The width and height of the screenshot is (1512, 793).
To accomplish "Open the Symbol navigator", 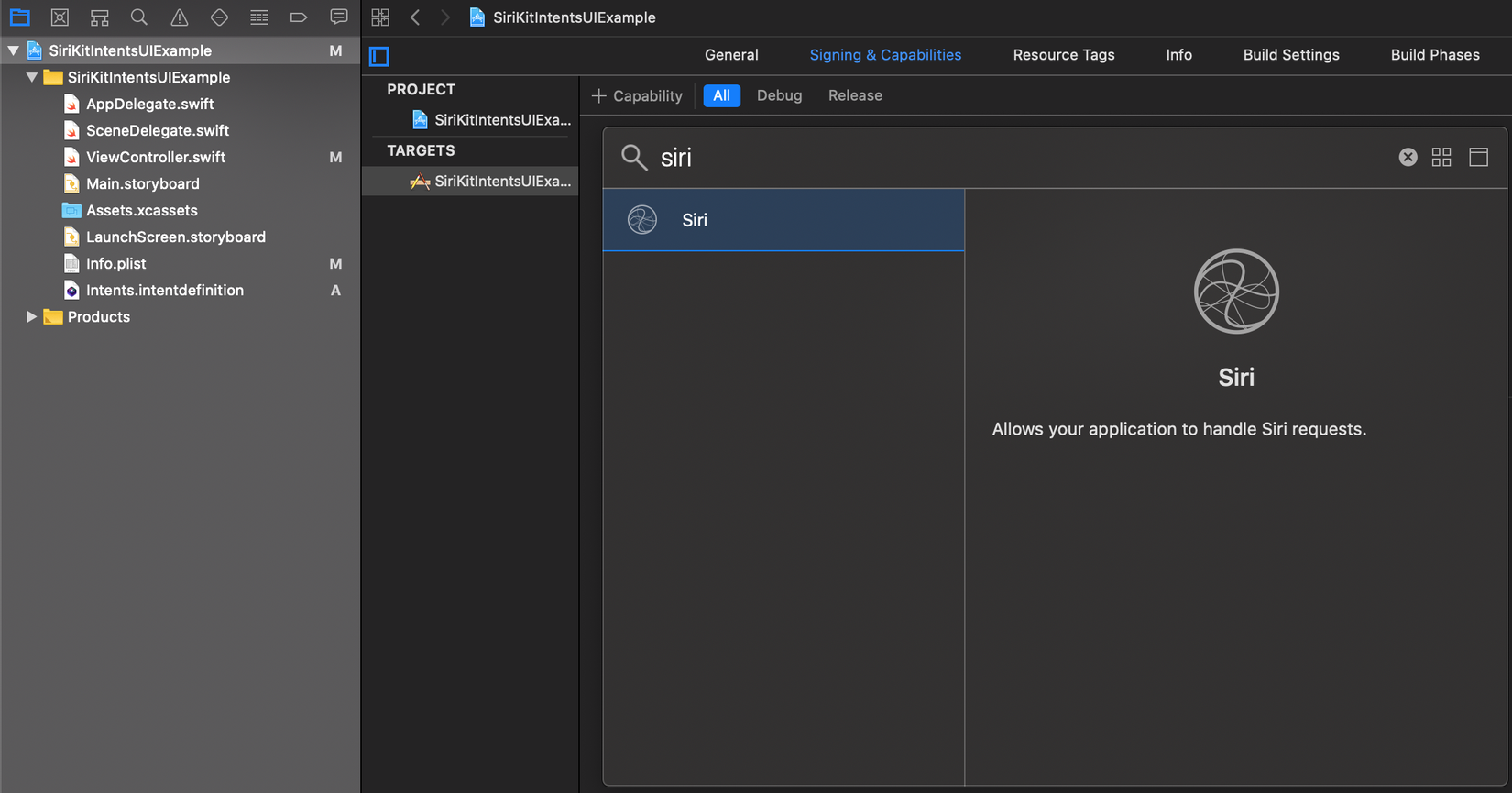I will 99,17.
